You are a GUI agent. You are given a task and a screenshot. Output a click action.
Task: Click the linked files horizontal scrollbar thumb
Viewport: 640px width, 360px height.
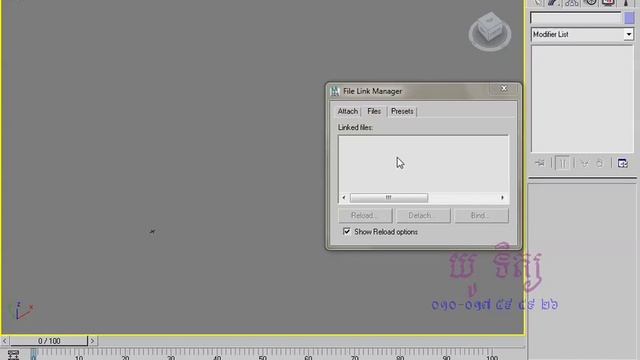(389, 198)
